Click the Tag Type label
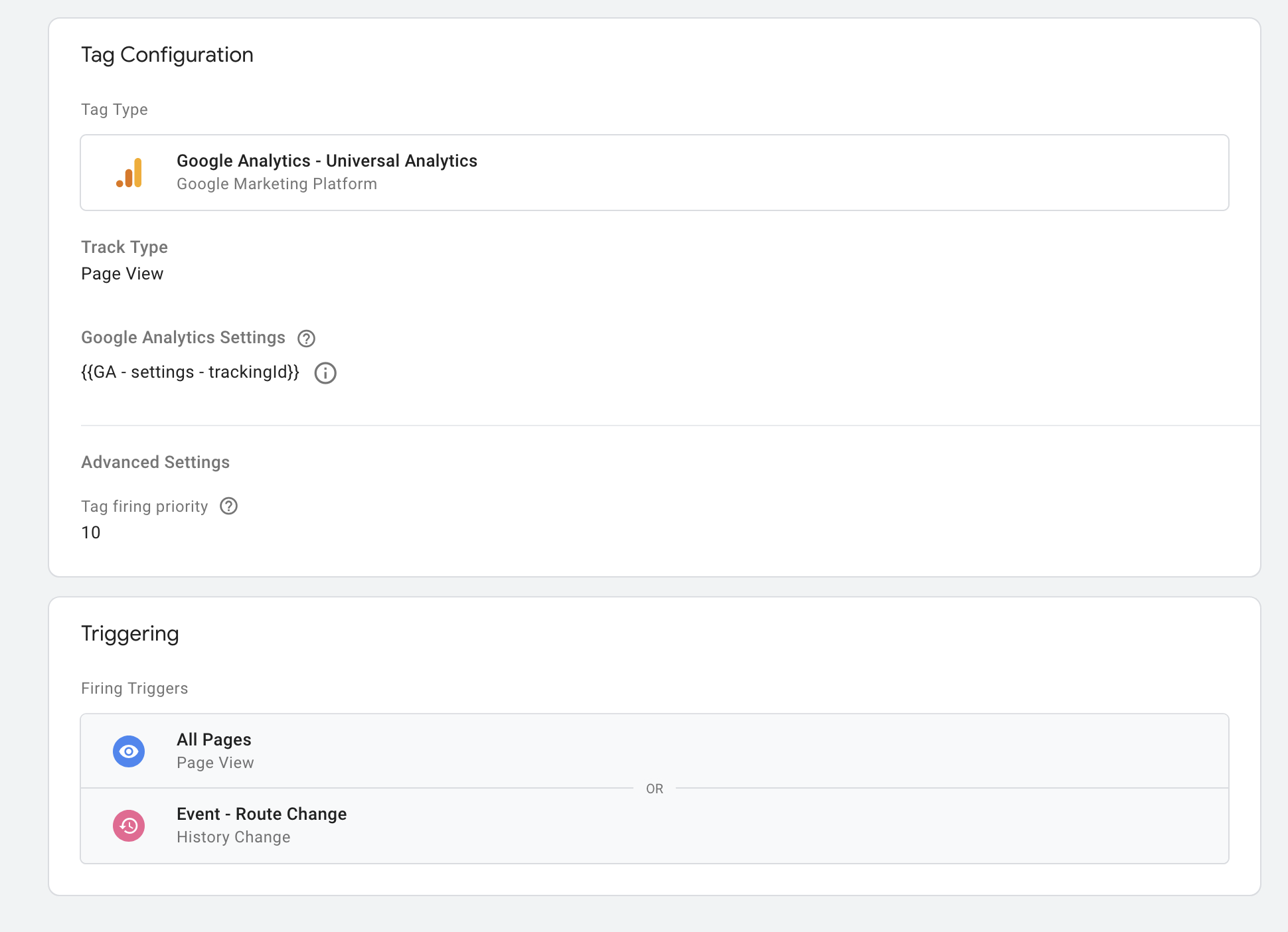Image resolution: width=1288 pixels, height=932 pixels. pyautogui.click(x=114, y=110)
